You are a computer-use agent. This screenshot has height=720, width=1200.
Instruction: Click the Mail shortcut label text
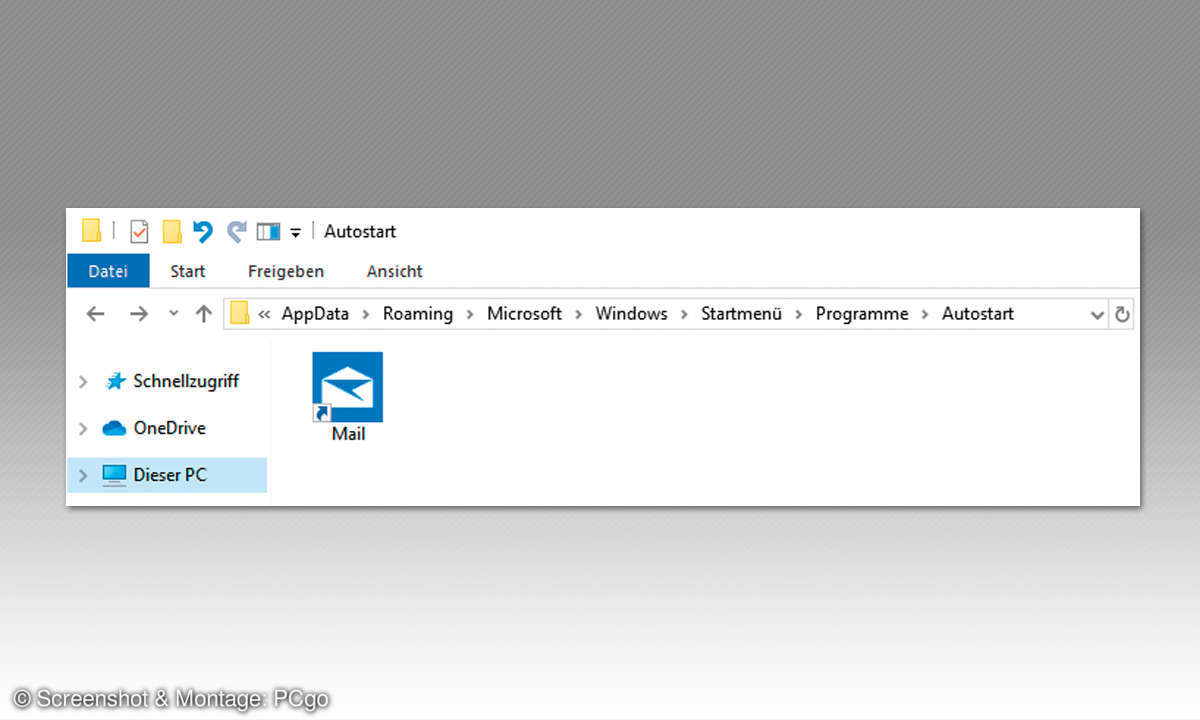(x=348, y=434)
